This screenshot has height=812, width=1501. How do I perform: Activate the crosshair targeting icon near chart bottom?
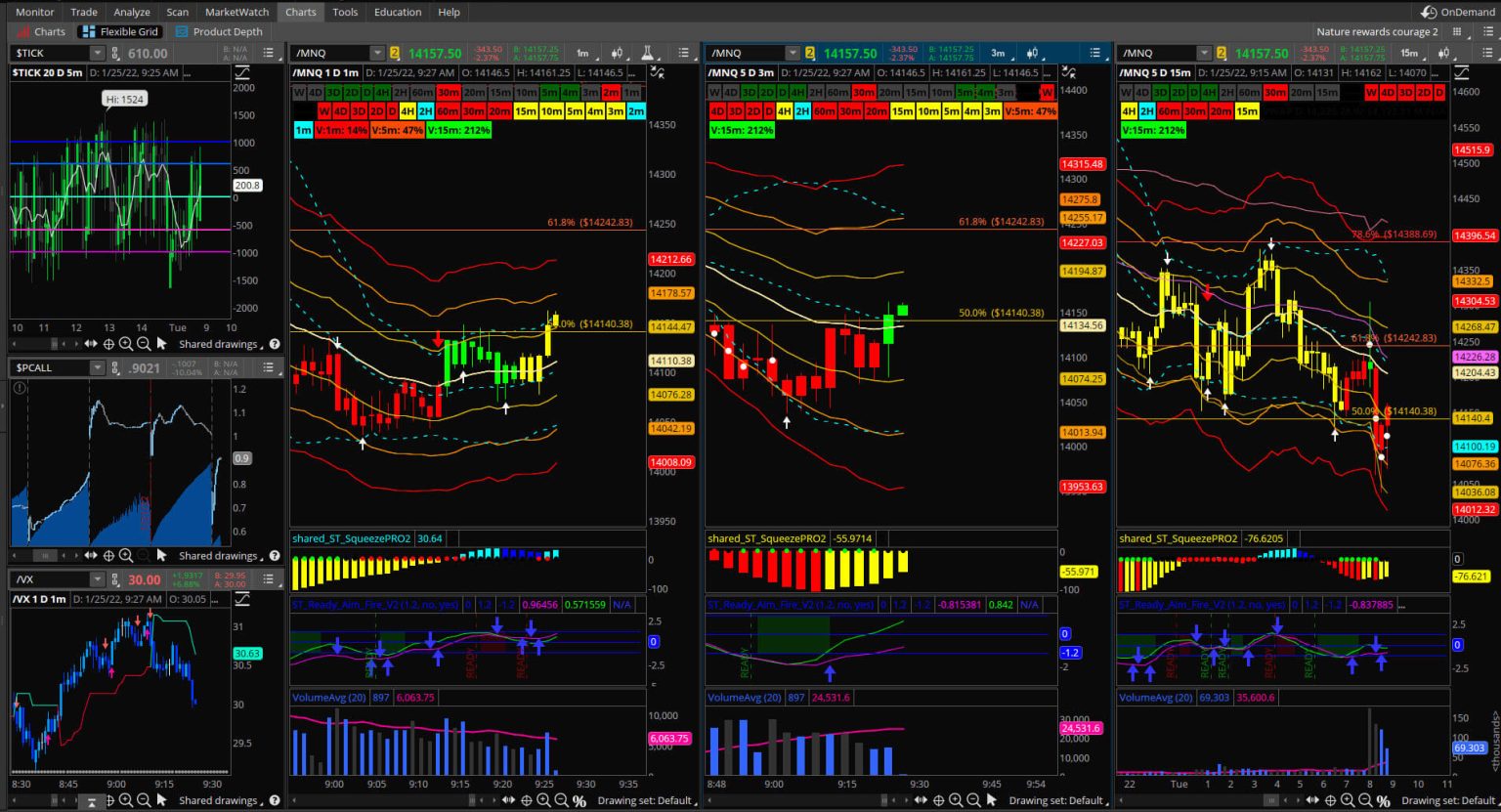click(527, 800)
